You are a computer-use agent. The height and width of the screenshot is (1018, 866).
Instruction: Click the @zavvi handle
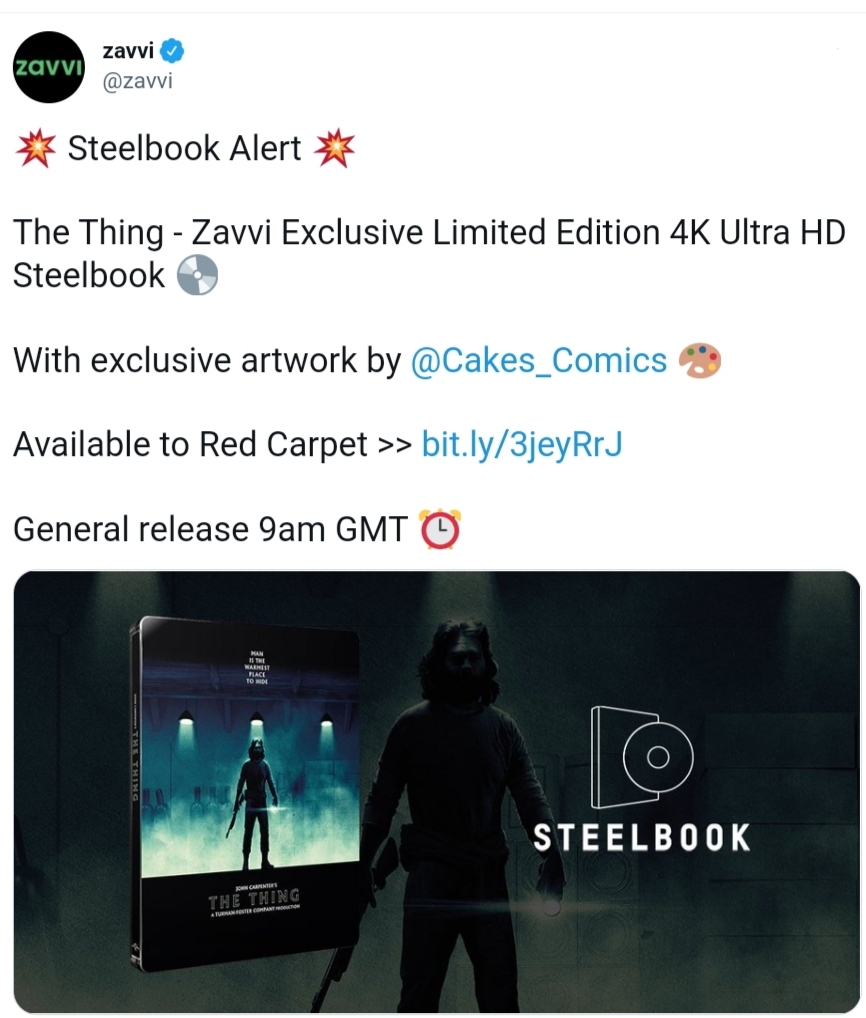point(138,81)
